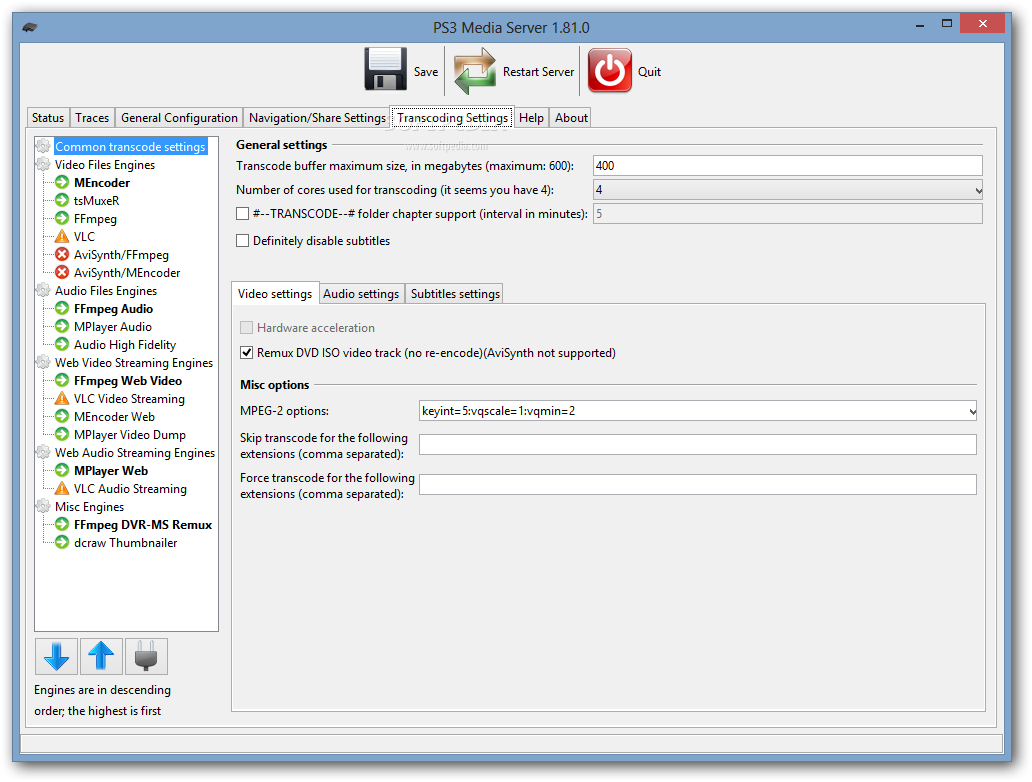Select the FFmpeg DVR-MS Remux entry
The height and width of the screenshot is (782, 1032).
[143, 525]
